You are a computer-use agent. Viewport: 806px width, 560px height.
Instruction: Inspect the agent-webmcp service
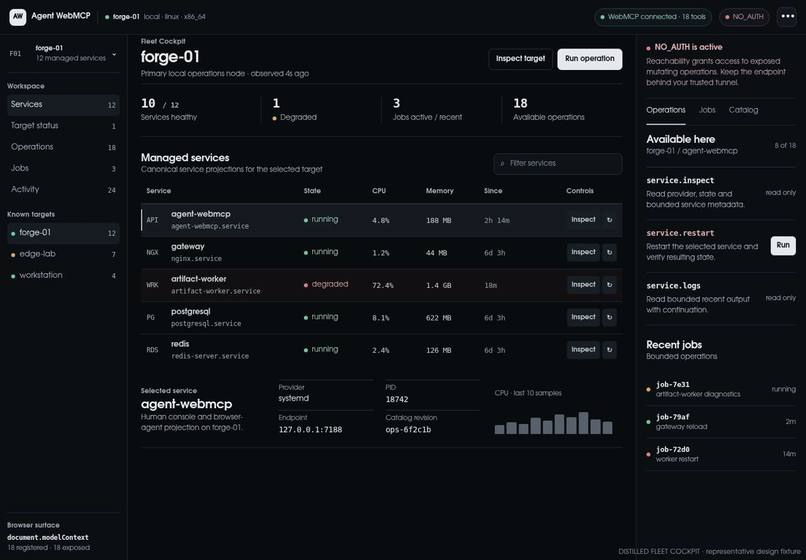pos(583,220)
